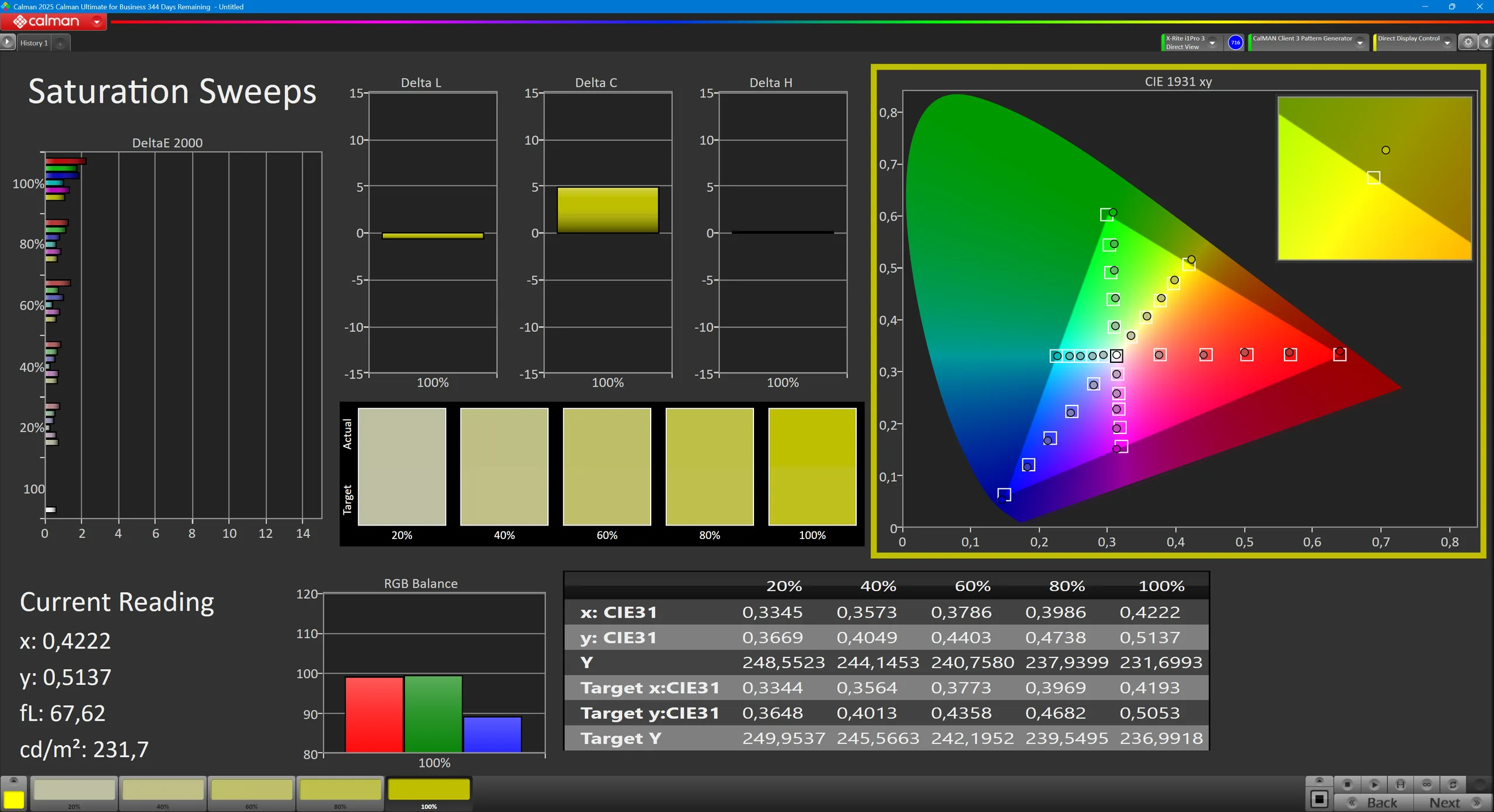
Task: Click the blue 716 meter badge
Action: point(1235,43)
